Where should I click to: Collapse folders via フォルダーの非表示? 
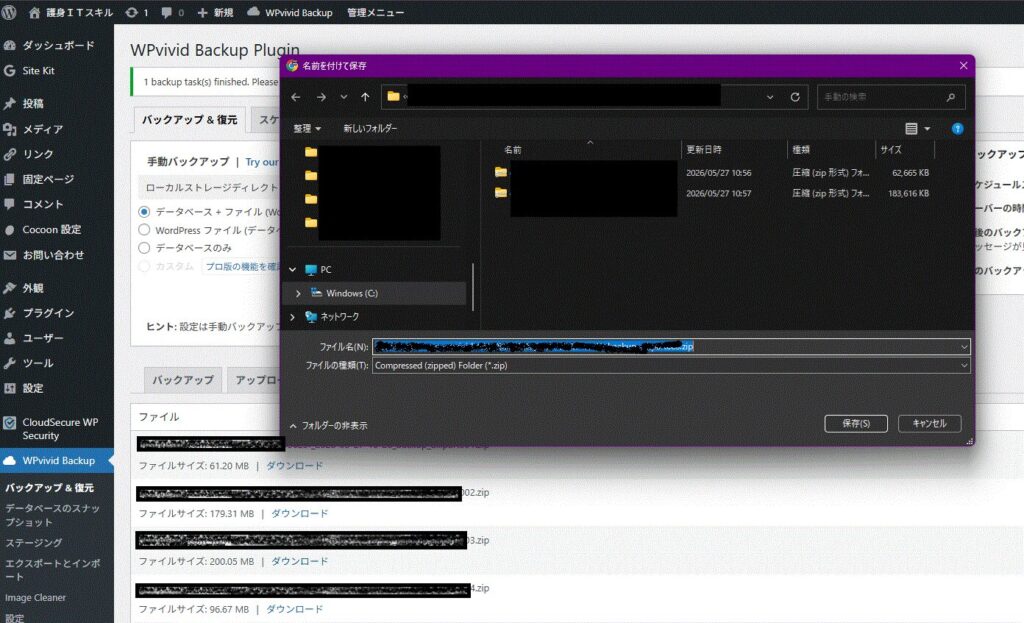[x=328, y=425]
